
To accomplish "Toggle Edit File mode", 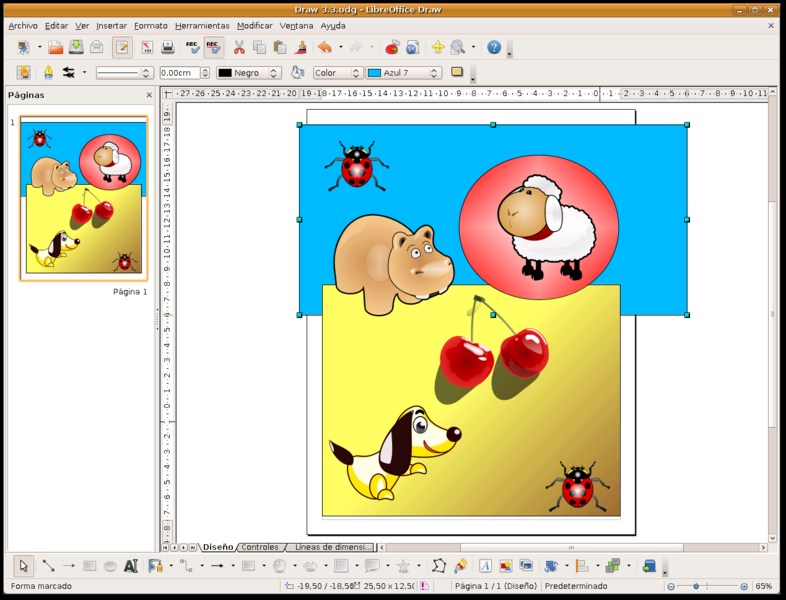I will pyautogui.click(x=122, y=47).
